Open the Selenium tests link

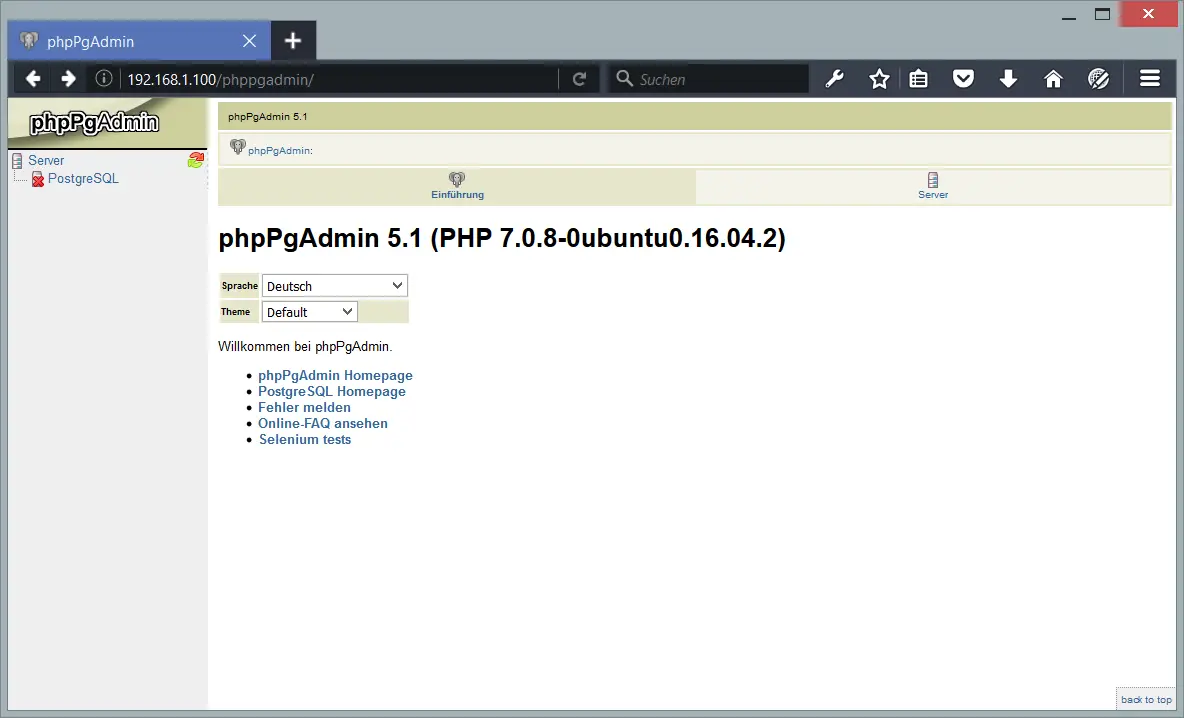coord(305,439)
